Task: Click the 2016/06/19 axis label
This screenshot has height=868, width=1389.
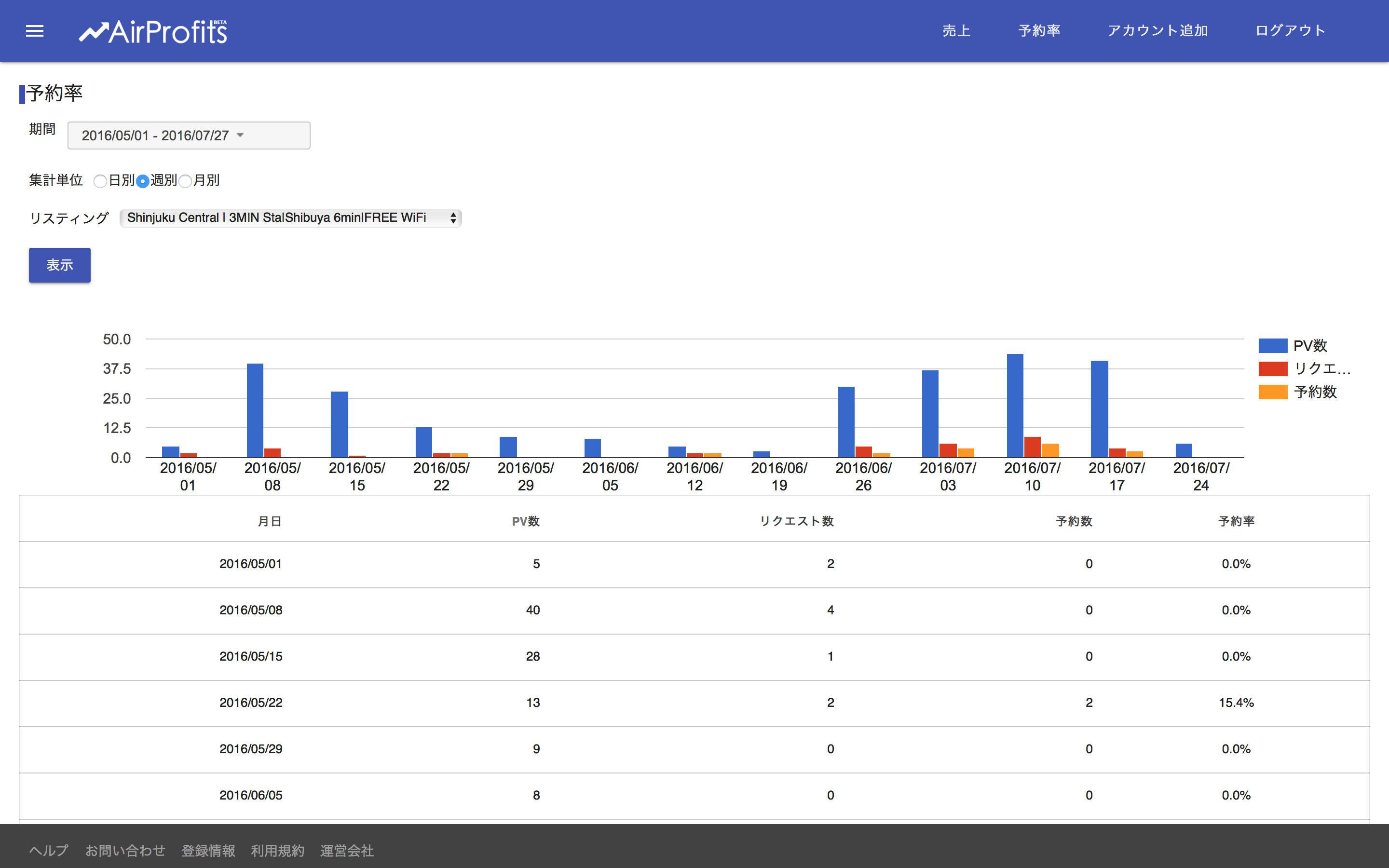Action: pos(779,476)
